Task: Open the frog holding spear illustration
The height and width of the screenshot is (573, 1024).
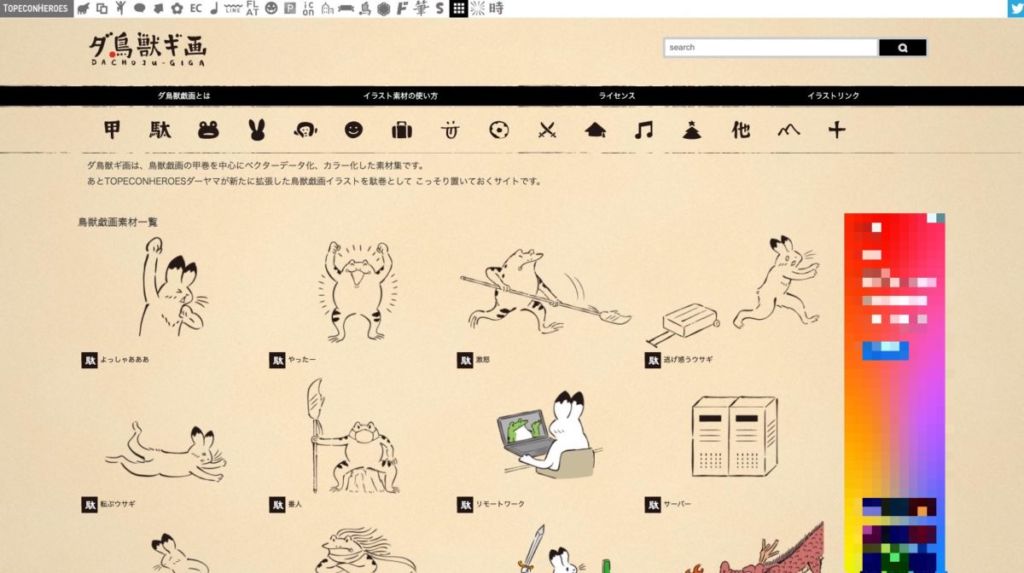Action: pyautogui.click(x=353, y=436)
